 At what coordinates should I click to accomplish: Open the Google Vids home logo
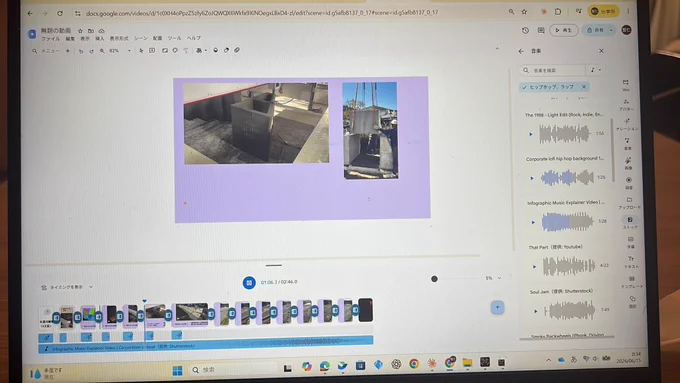(32, 34)
